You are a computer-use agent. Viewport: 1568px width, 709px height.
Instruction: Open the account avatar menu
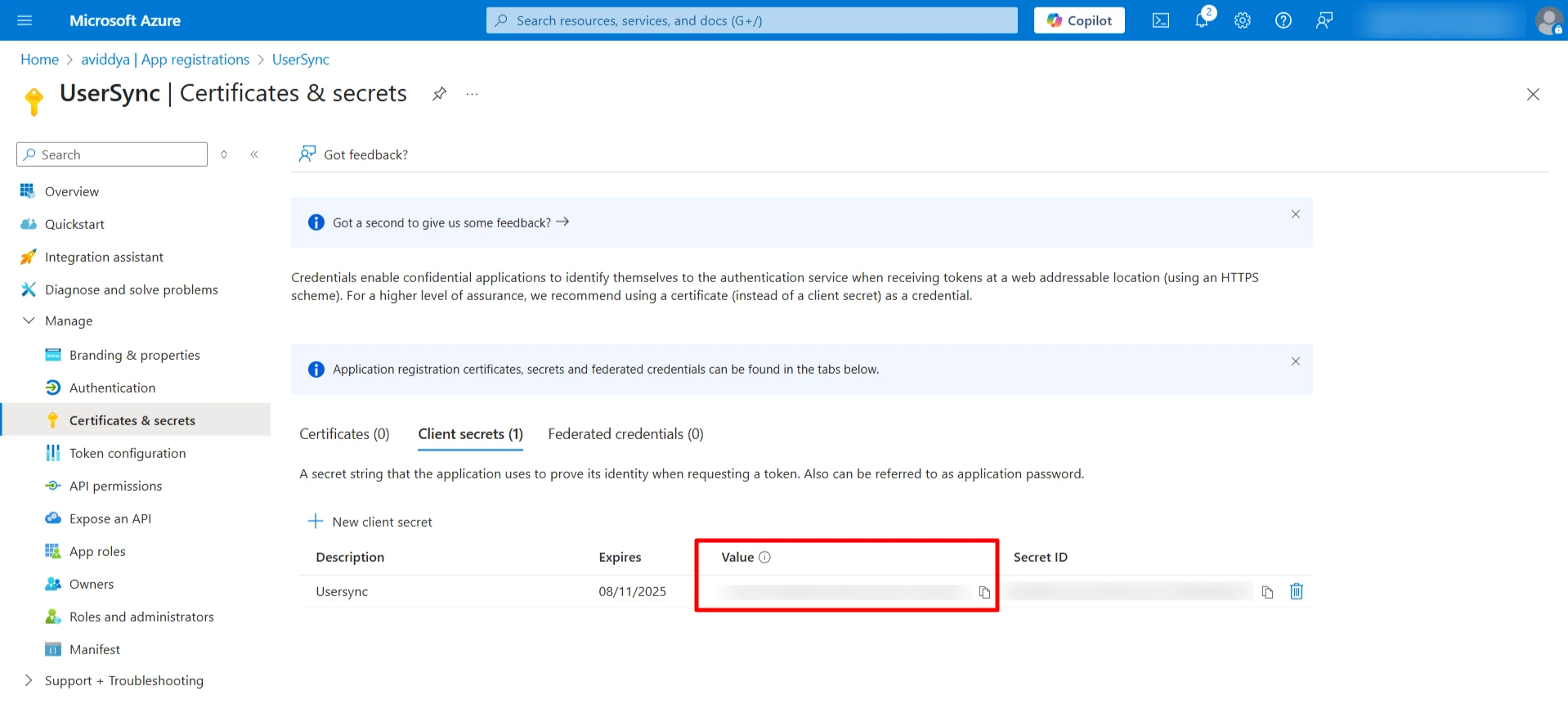(x=1548, y=20)
